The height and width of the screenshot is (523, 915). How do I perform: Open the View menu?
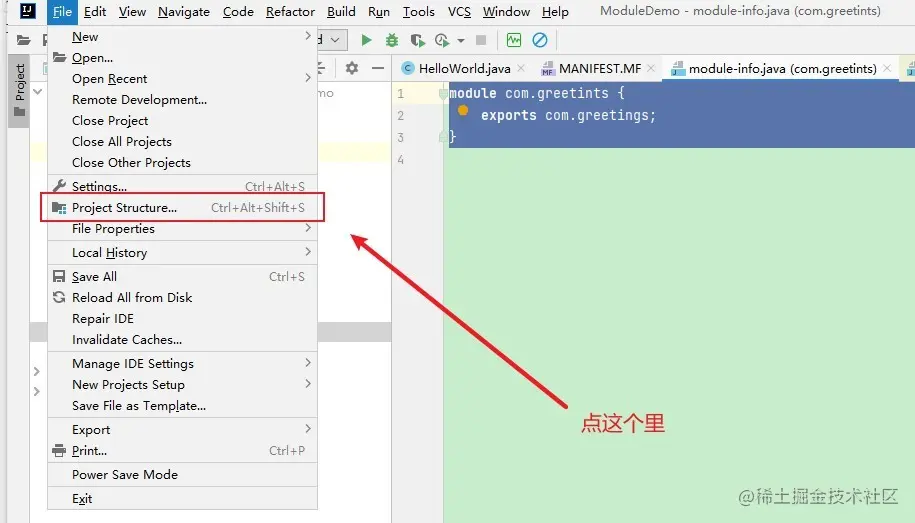(x=132, y=12)
